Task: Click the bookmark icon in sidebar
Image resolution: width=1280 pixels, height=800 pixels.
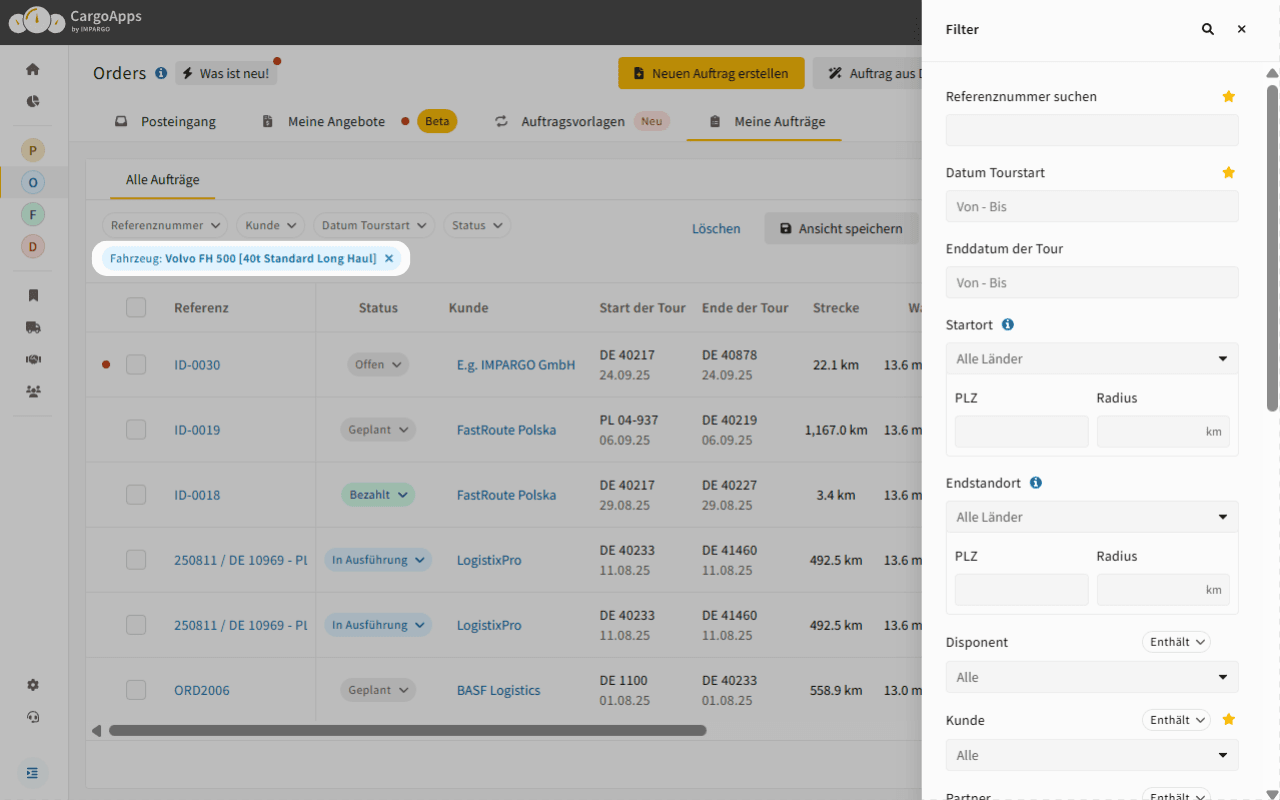Action: 33,295
